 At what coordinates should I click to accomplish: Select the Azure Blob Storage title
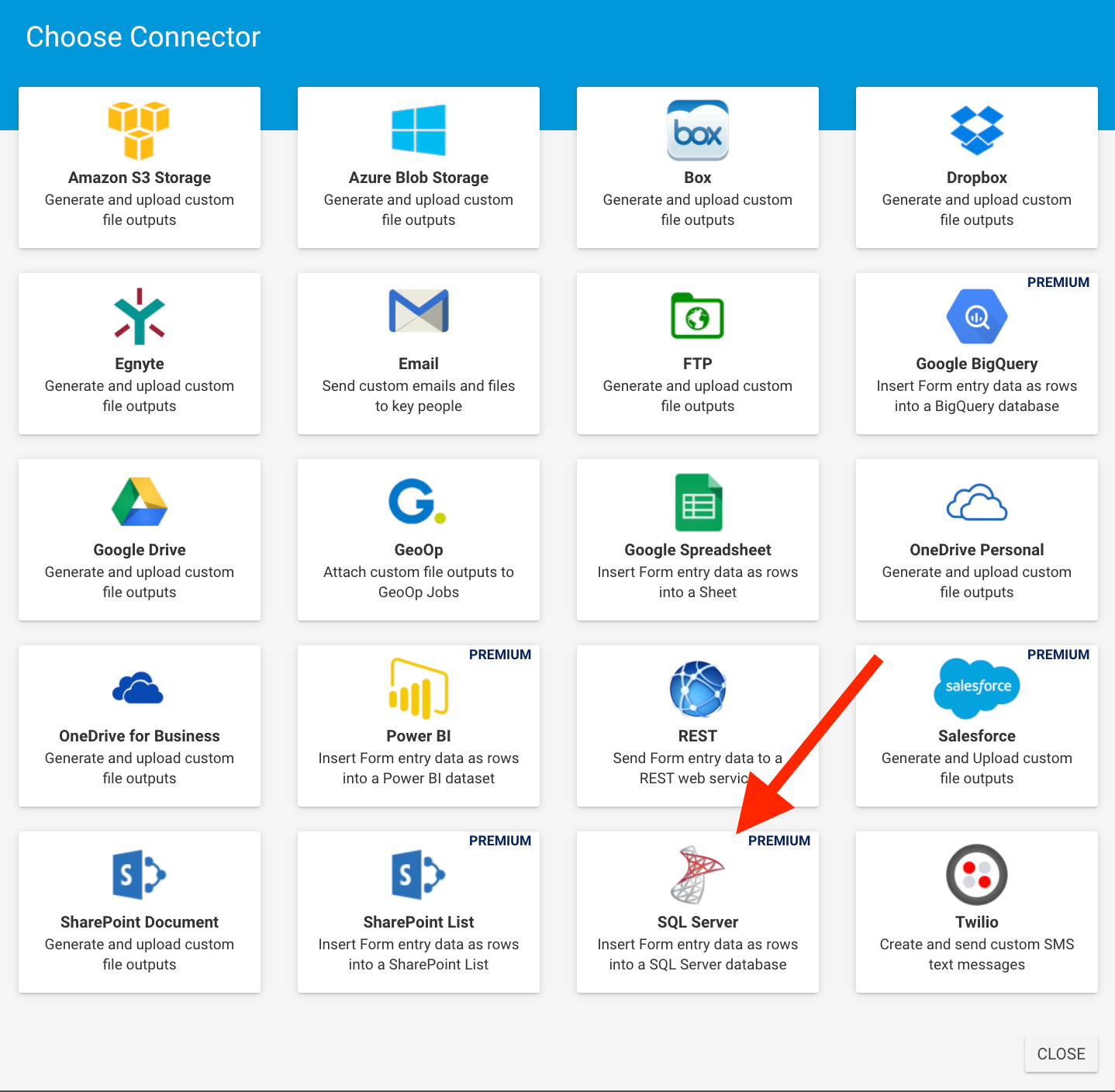click(419, 178)
